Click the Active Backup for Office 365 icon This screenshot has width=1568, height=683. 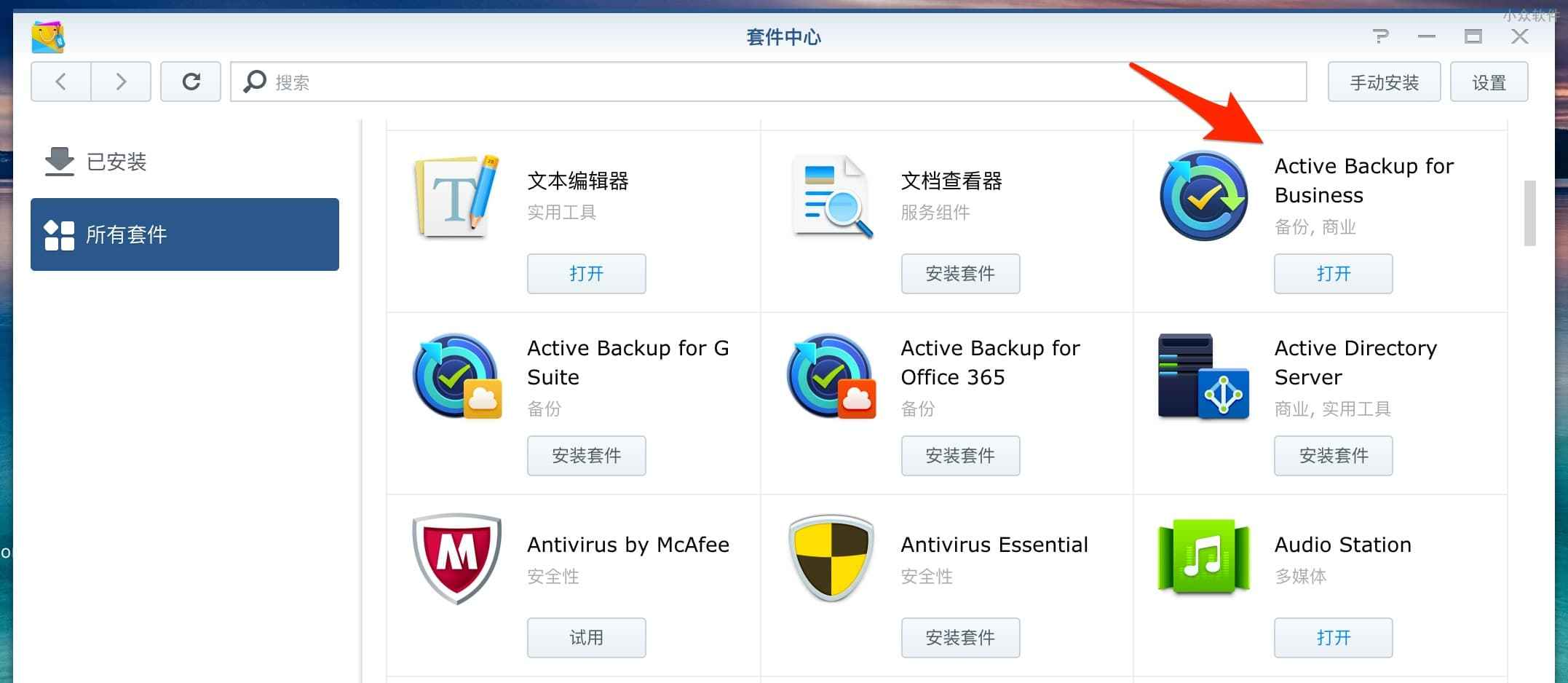pos(831,376)
